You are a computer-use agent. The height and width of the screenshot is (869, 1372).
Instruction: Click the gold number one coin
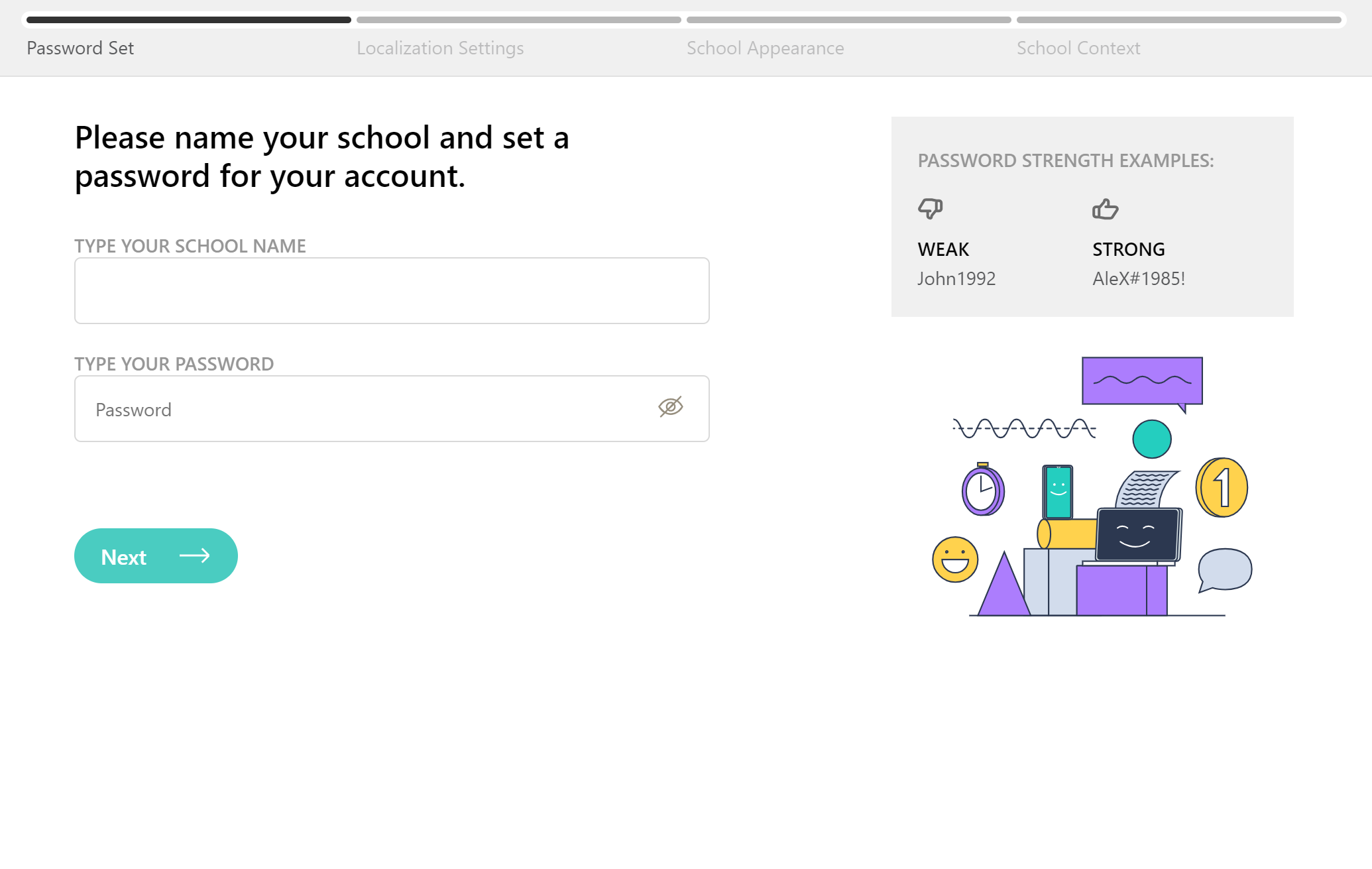pyautogui.click(x=1222, y=488)
